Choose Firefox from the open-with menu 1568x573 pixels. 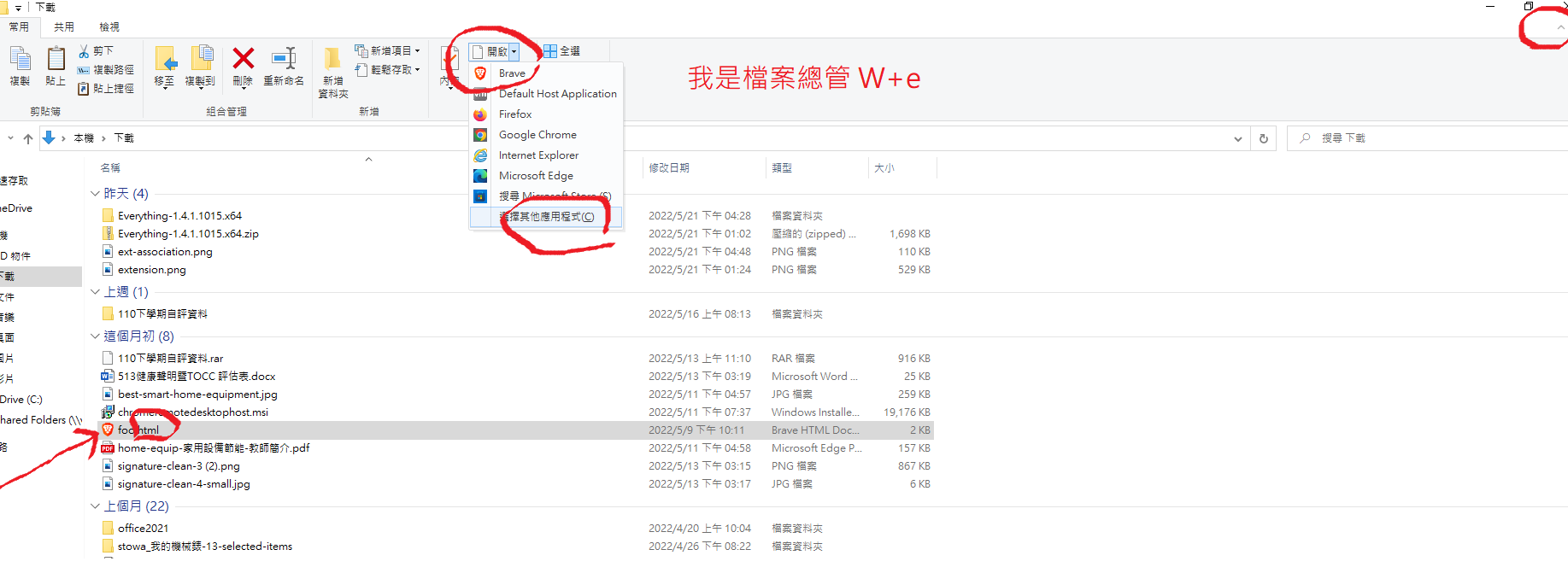pyautogui.click(x=515, y=114)
